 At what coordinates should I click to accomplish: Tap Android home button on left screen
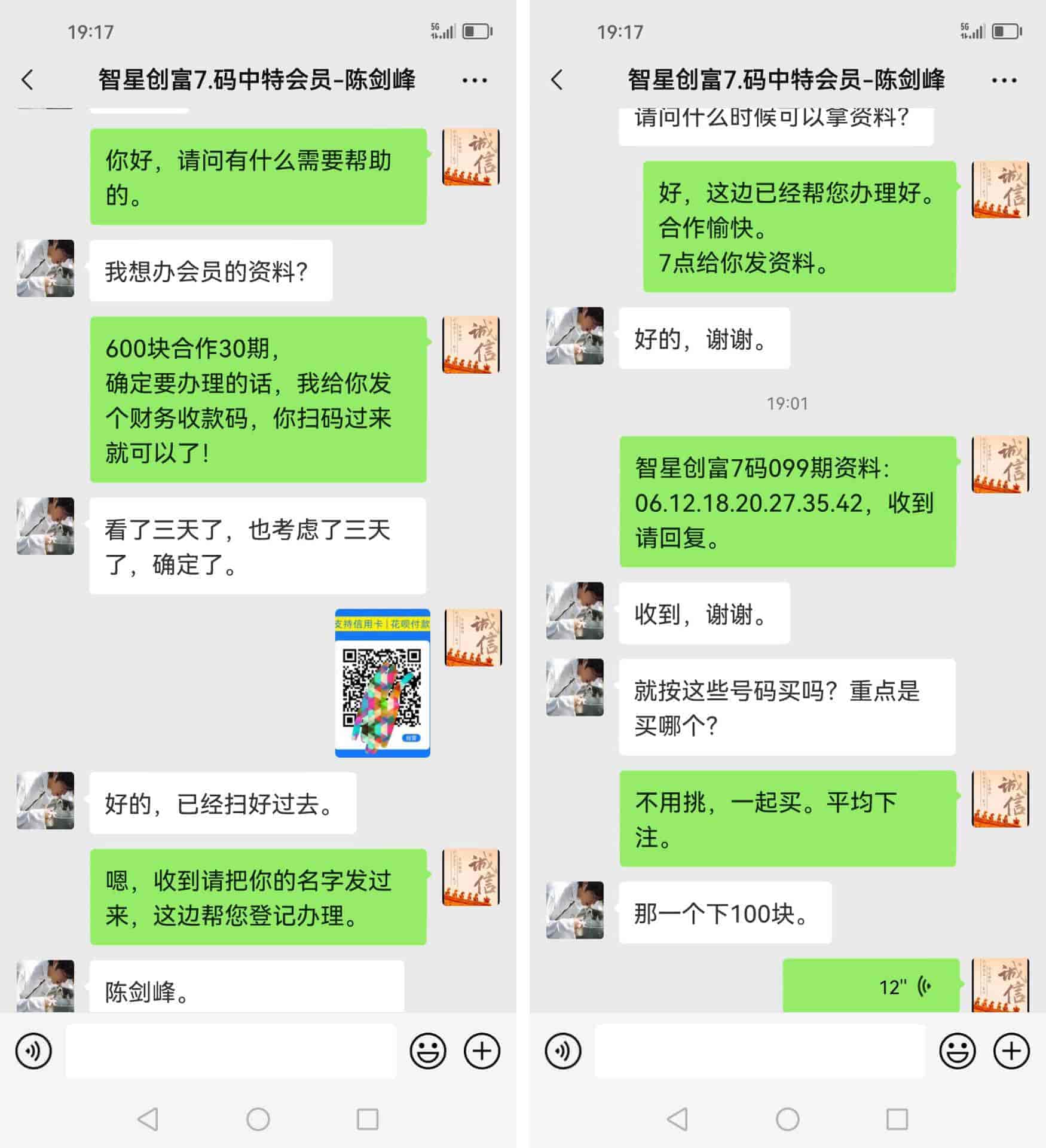[258, 1119]
